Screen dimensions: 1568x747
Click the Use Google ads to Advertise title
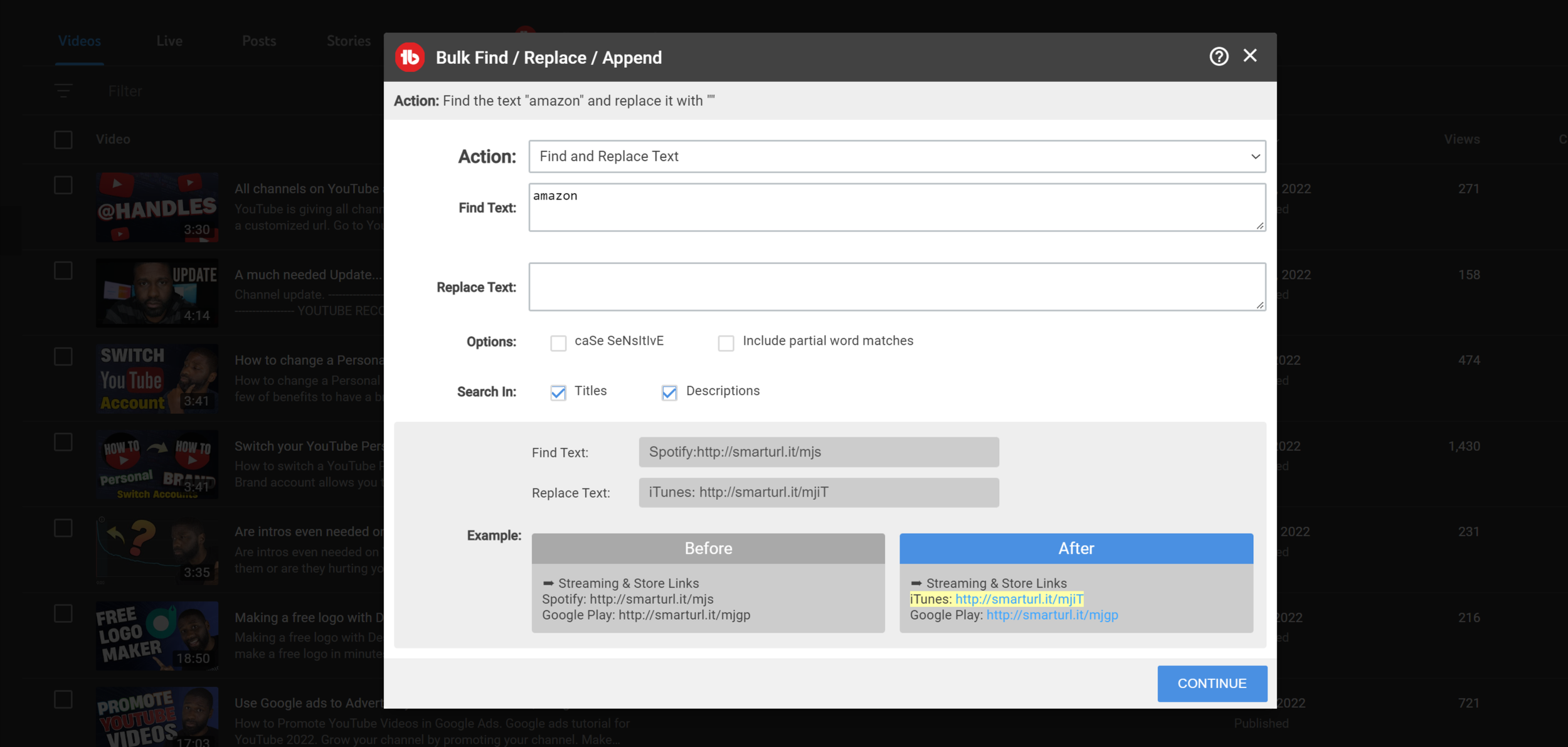pos(309,703)
